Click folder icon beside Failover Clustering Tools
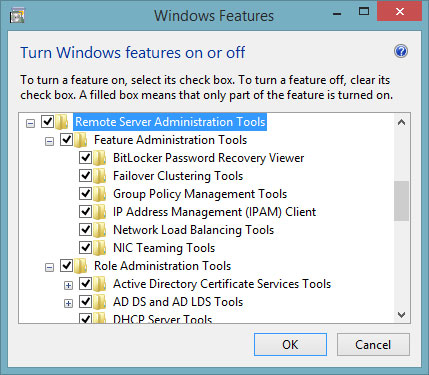429x375 pixels. pyautogui.click(x=99, y=176)
